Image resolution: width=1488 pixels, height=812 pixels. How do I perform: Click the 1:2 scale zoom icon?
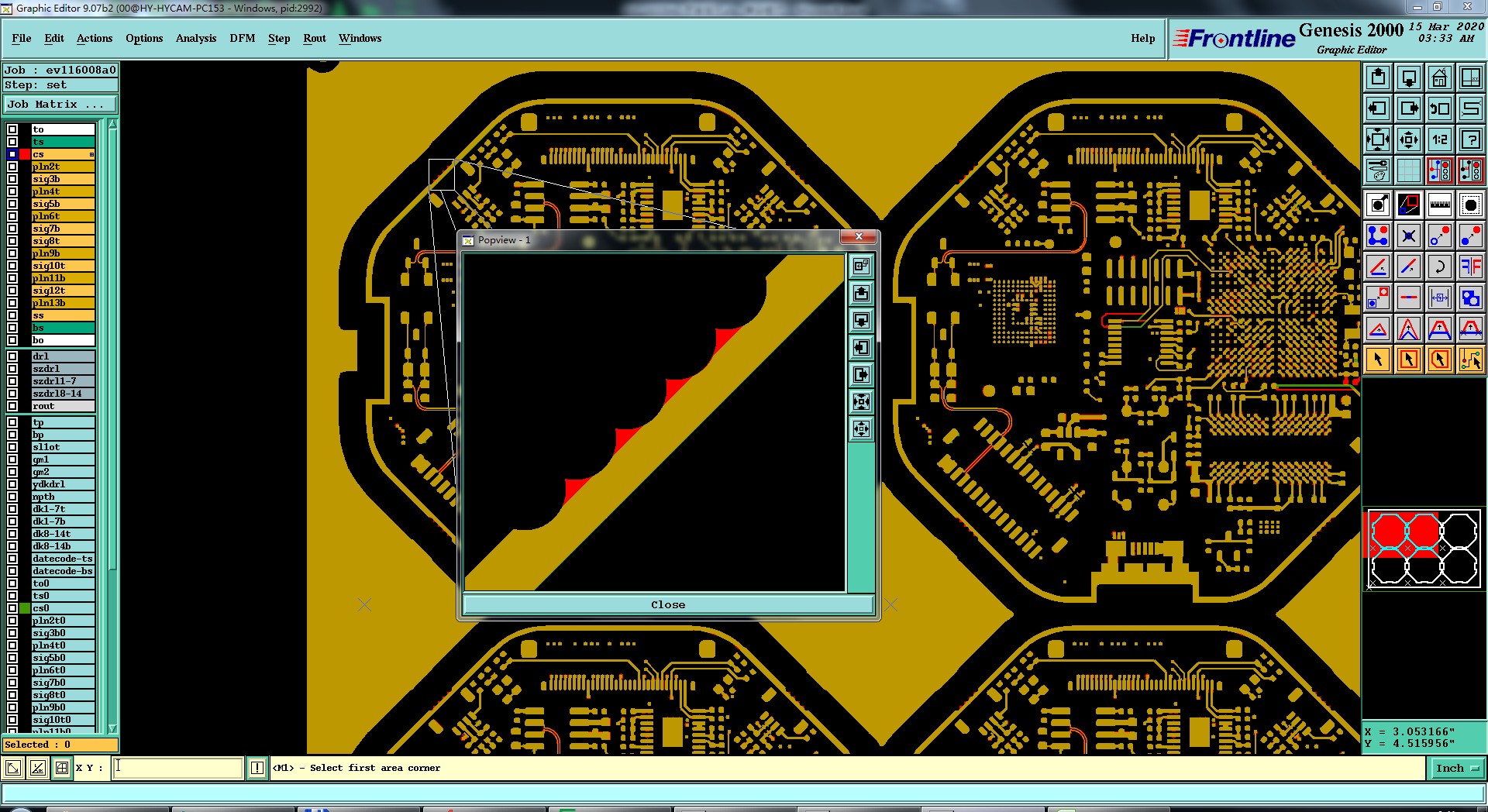(x=1440, y=139)
